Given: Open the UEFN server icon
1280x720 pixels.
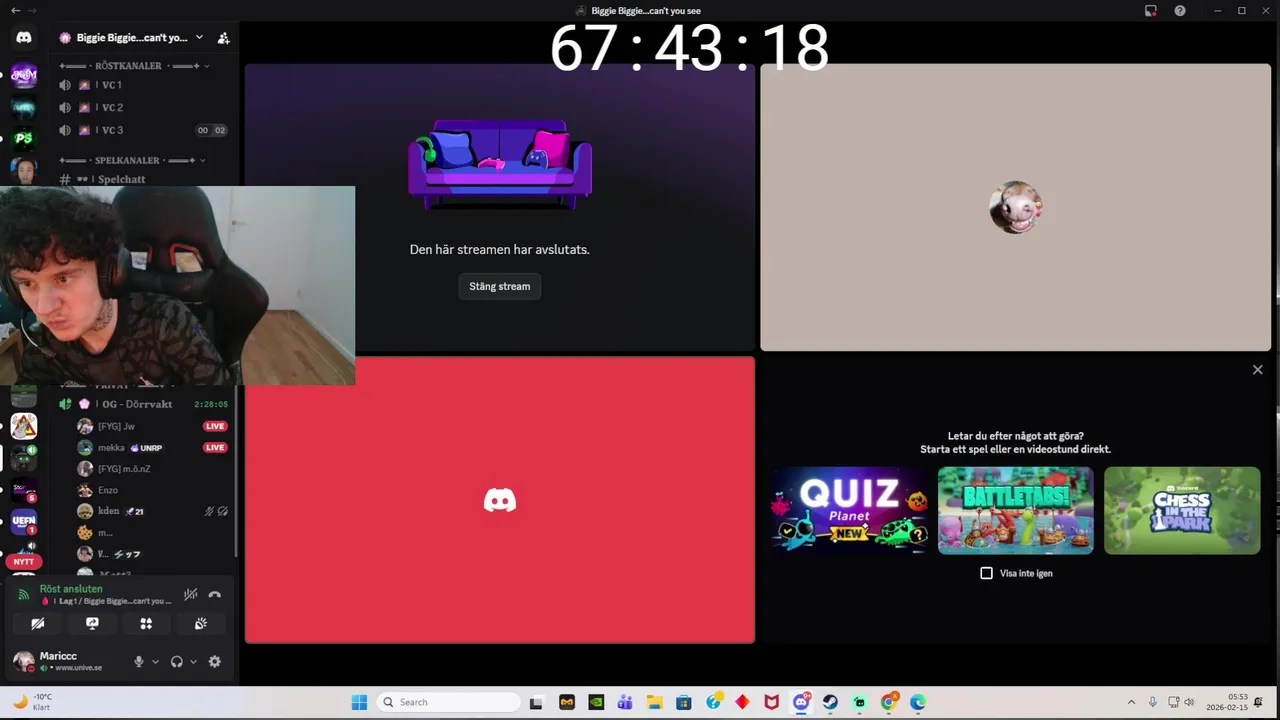Looking at the screenshot, I should [24, 522].
